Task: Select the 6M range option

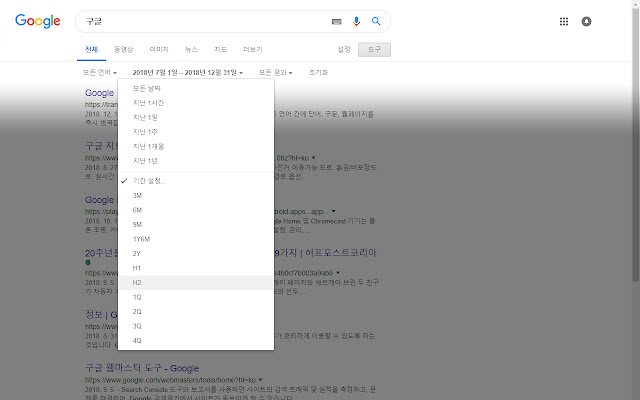Action: (196, 210)
